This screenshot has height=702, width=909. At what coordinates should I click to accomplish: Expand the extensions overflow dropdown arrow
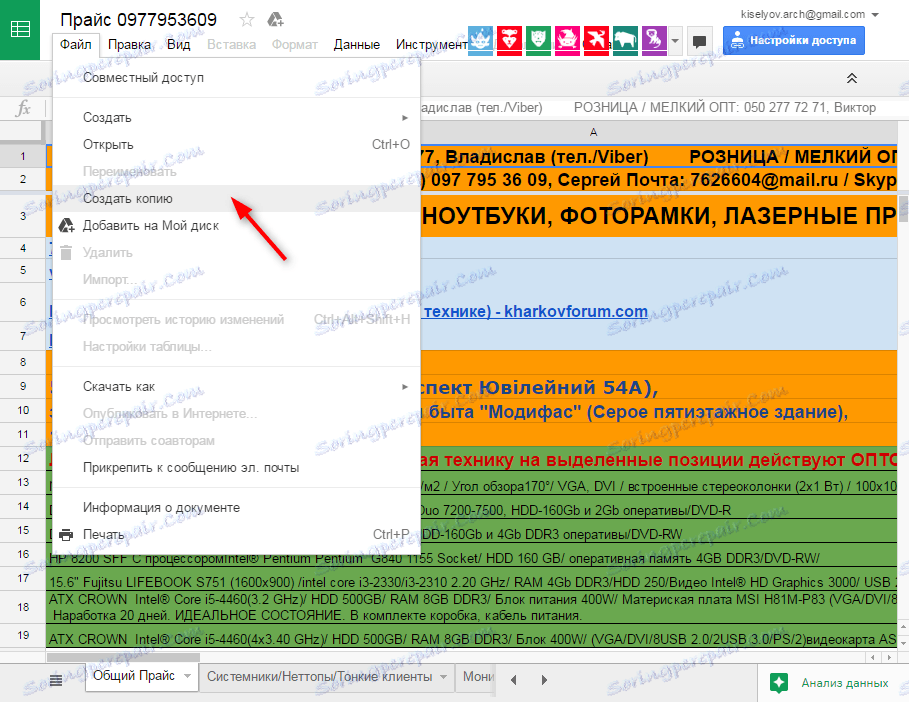tap(673, 43)
